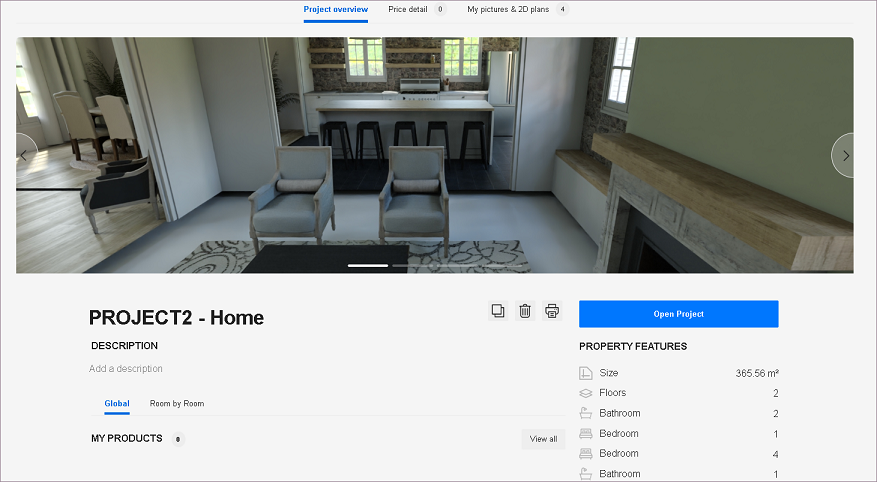Open the My pictures & 2D plans tab

(x=510, y=10)
